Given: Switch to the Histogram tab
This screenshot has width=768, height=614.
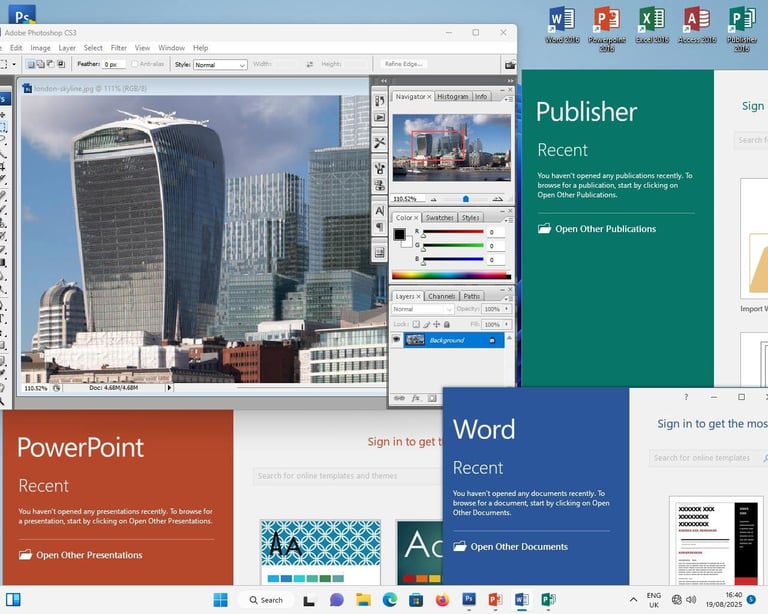Looking at the screenshot, I should click(453, 96).
